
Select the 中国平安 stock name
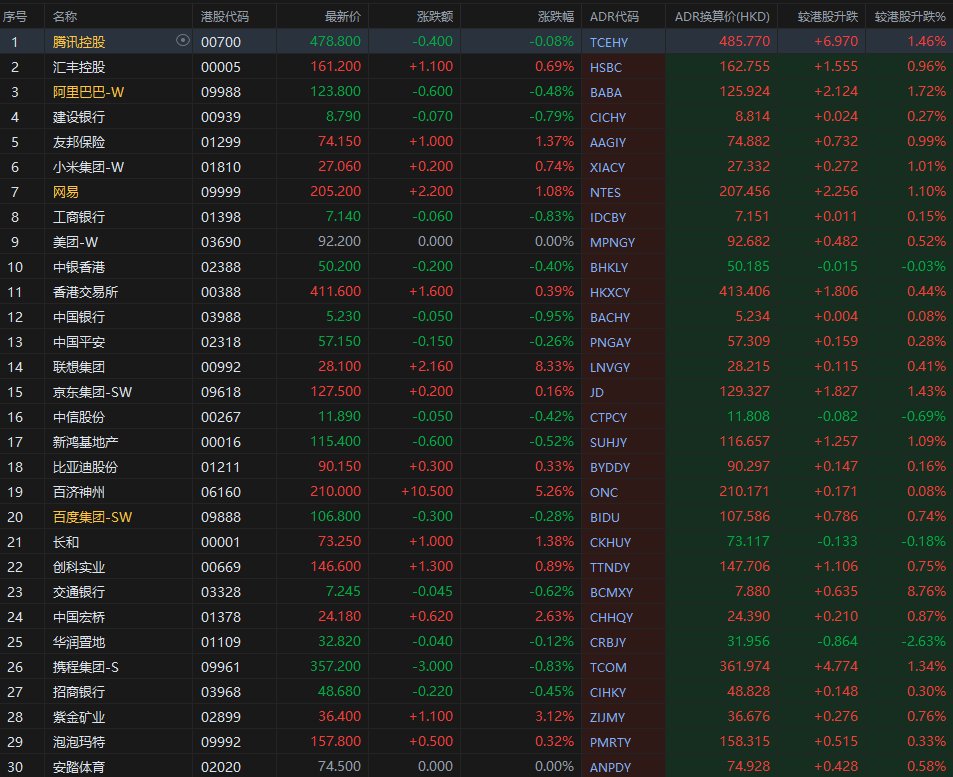(79, 342)
